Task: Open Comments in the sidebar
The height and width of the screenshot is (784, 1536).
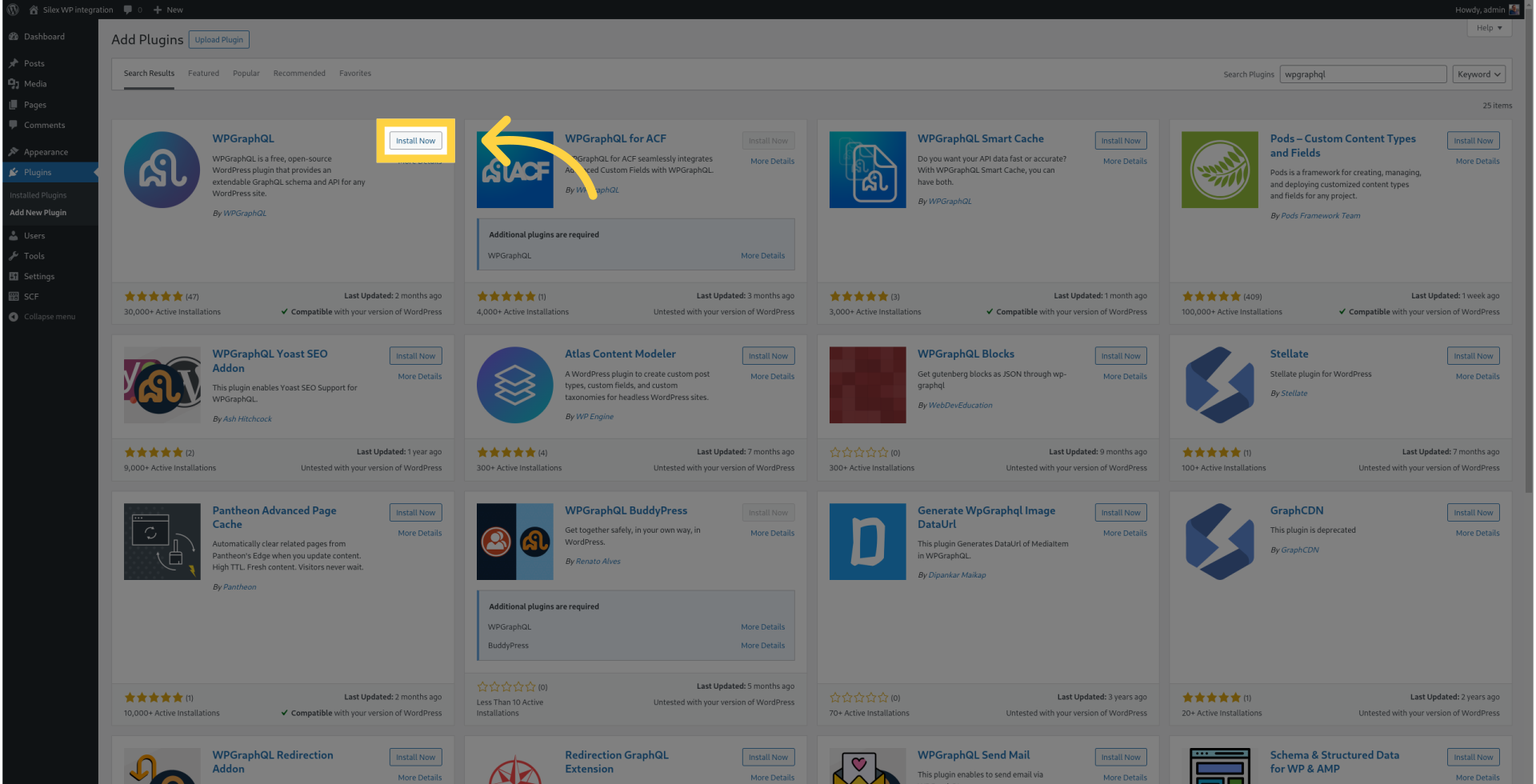Action: pos(44,125)
